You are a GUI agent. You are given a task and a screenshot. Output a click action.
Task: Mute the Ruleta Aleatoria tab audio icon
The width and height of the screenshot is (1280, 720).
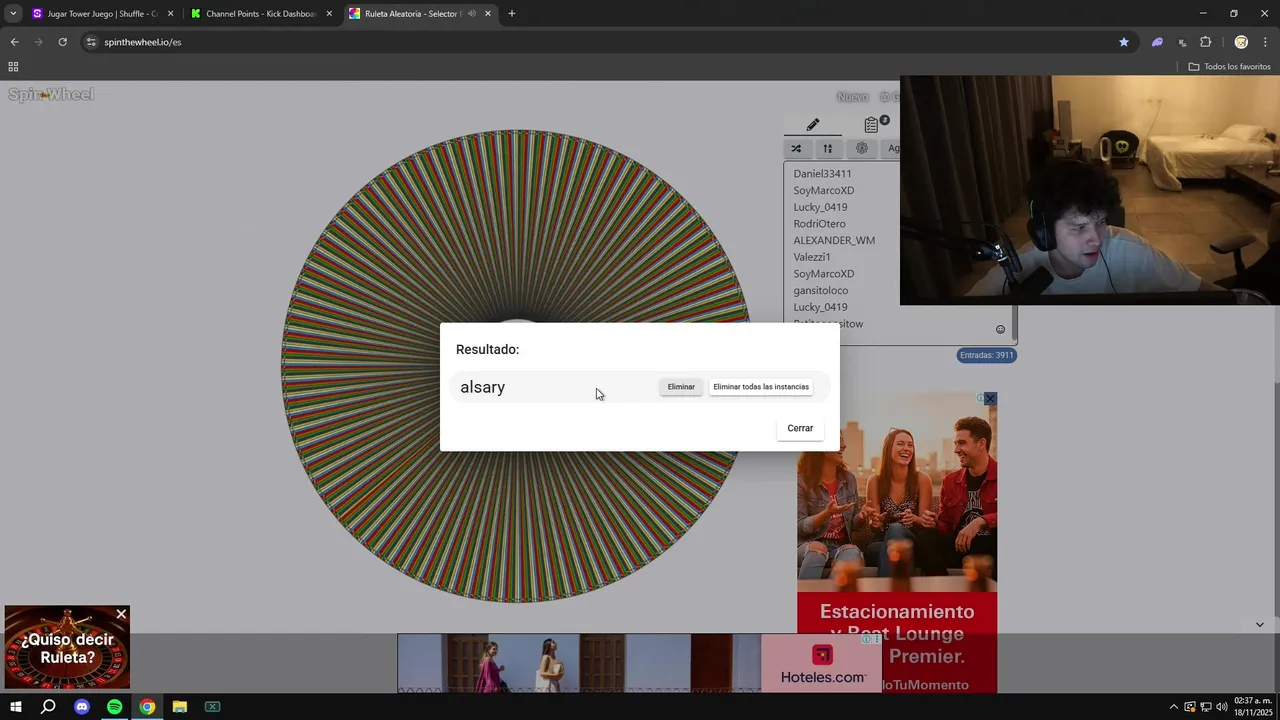(x=472, y=14)
